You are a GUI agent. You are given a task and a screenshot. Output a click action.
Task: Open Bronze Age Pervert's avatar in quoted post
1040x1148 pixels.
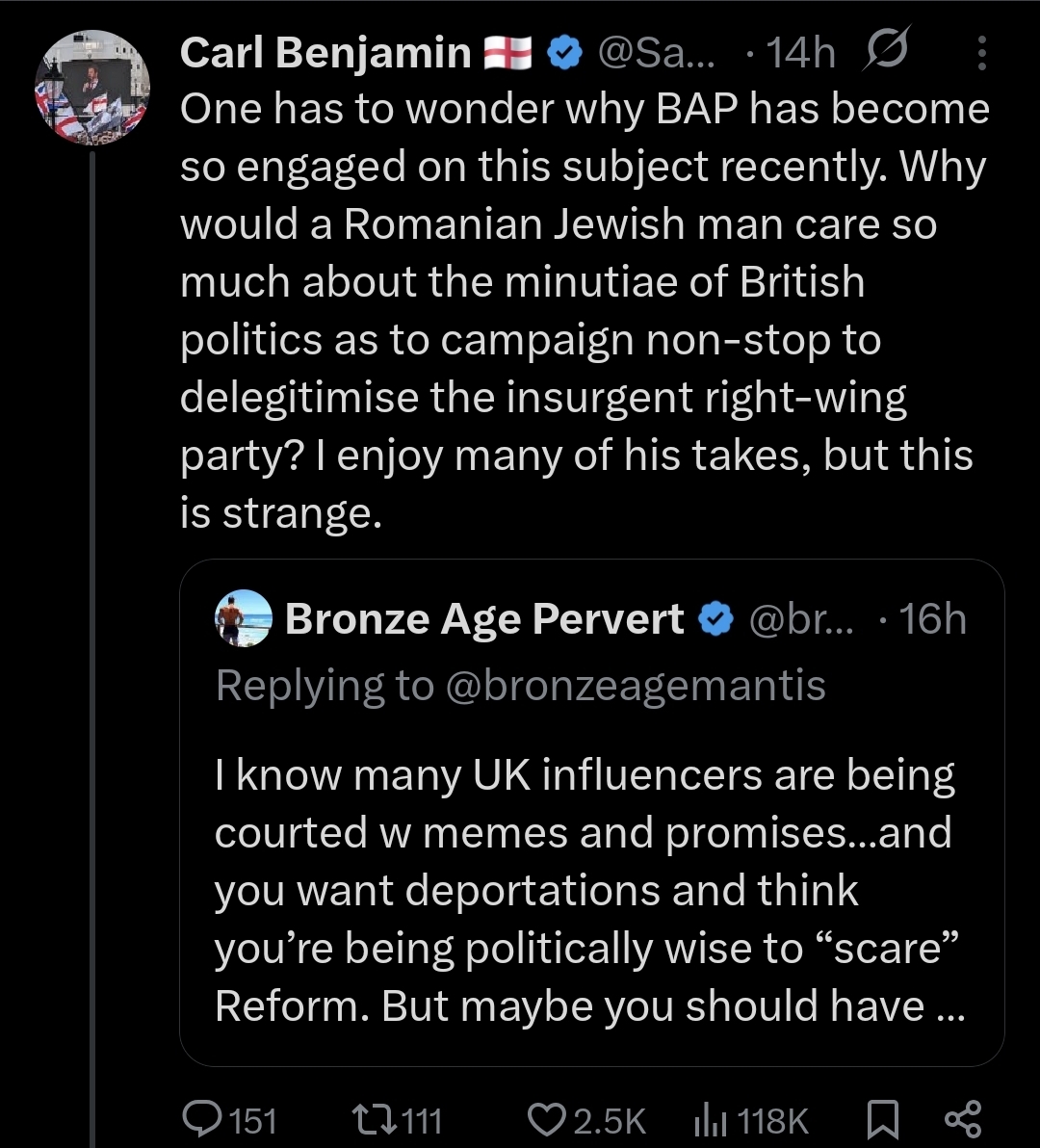point(243,617)
